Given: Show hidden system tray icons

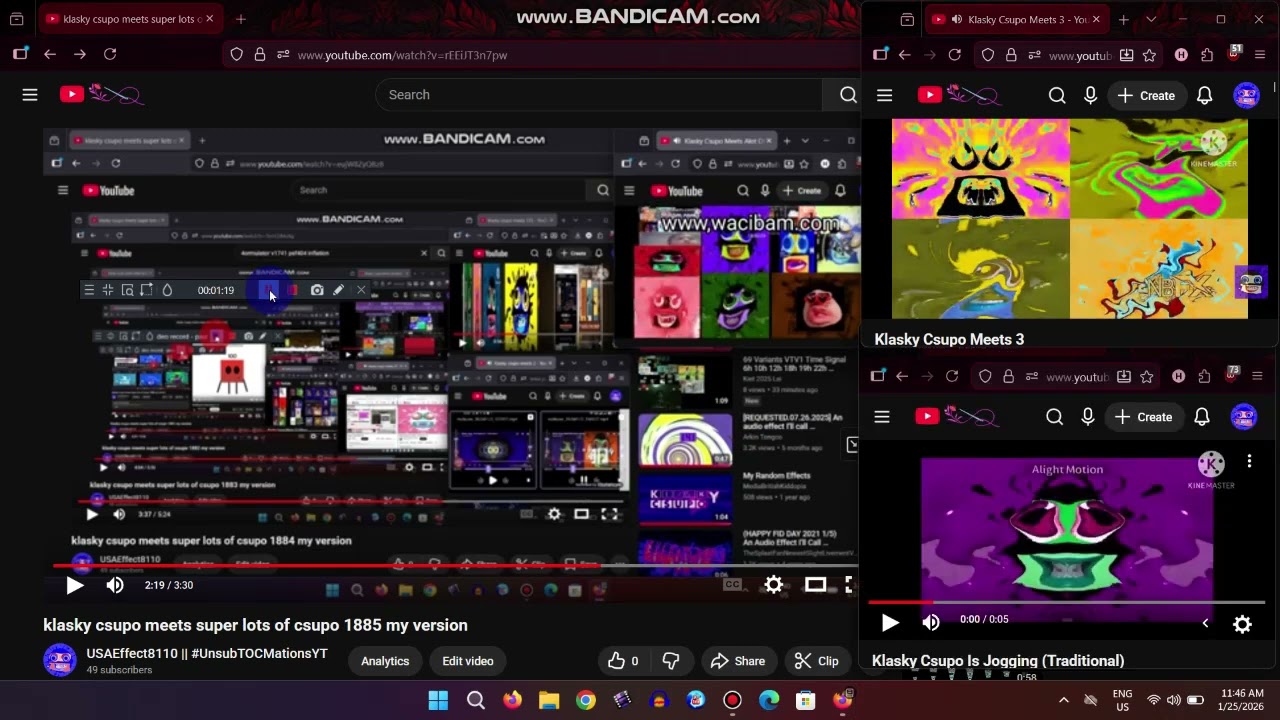Looking at the screenshot, I should click(1063, 700).
